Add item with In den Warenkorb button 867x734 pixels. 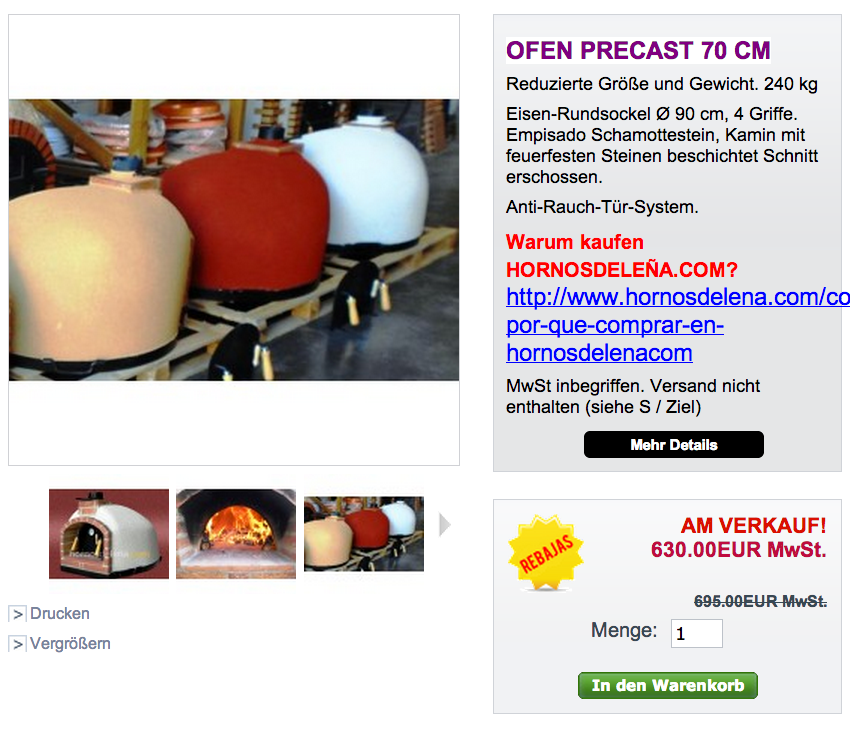coord(668,685)
